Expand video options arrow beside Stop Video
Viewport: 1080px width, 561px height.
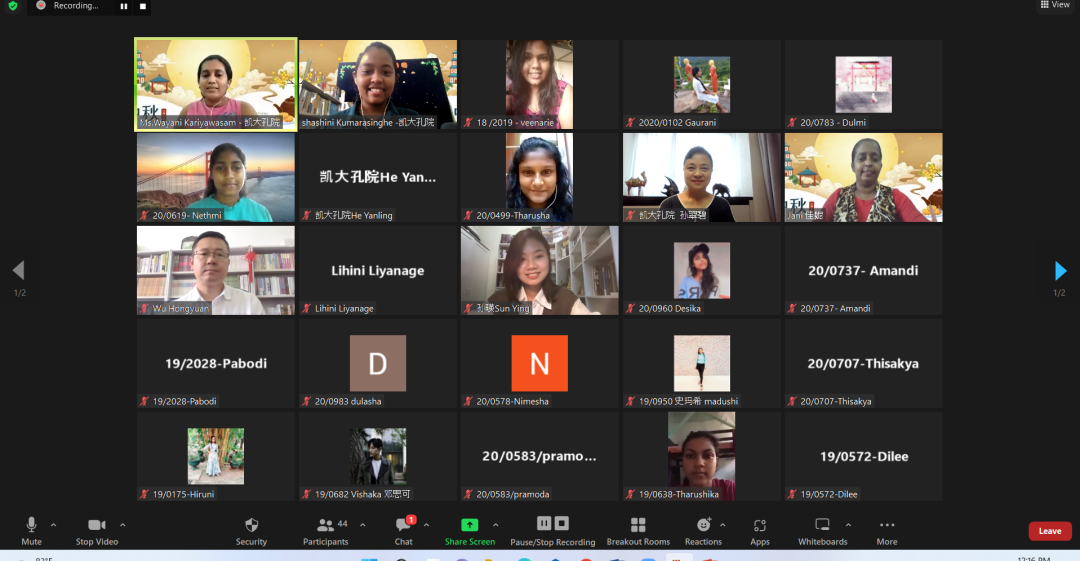click(x=123, y=524)
